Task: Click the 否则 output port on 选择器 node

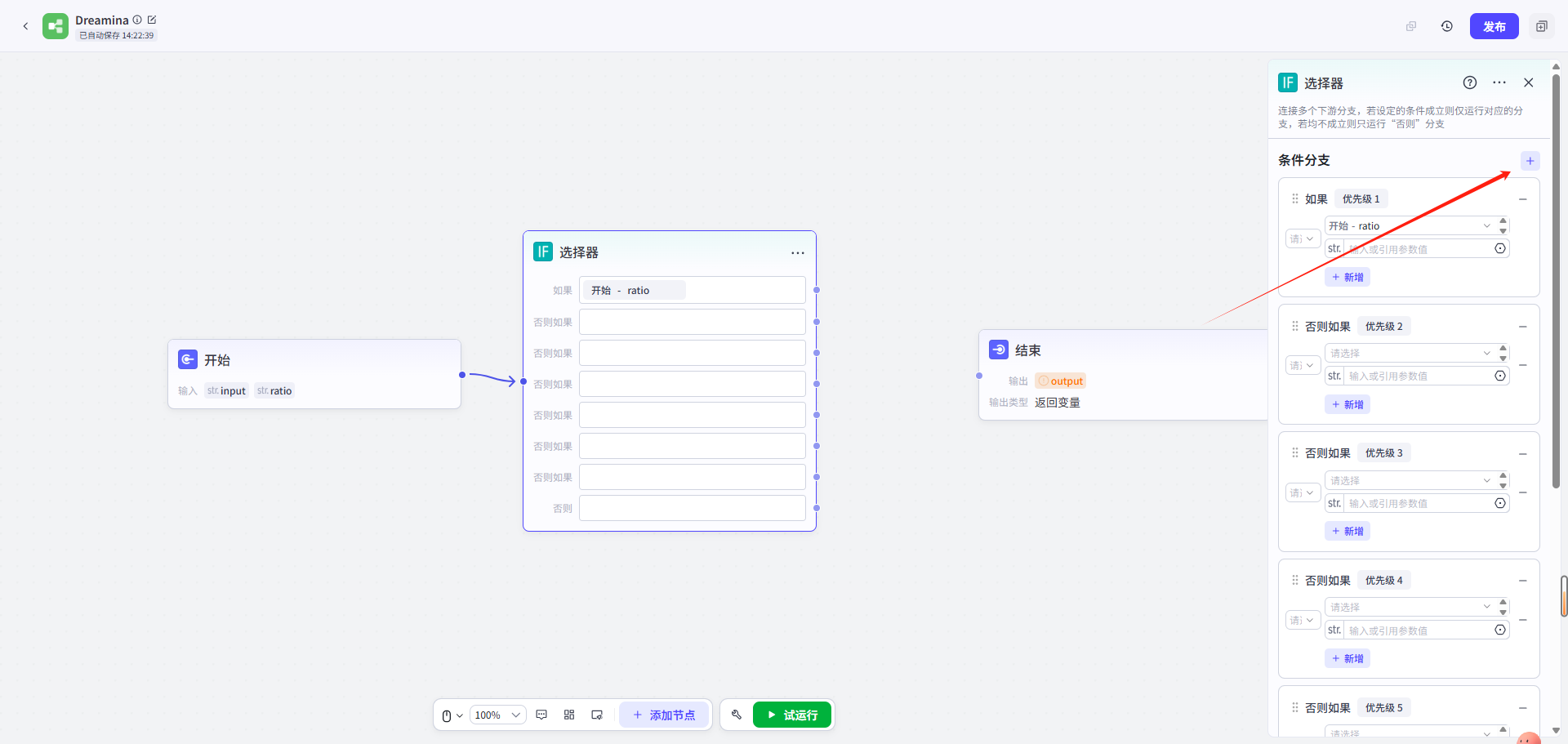Action: pos(817,508)
